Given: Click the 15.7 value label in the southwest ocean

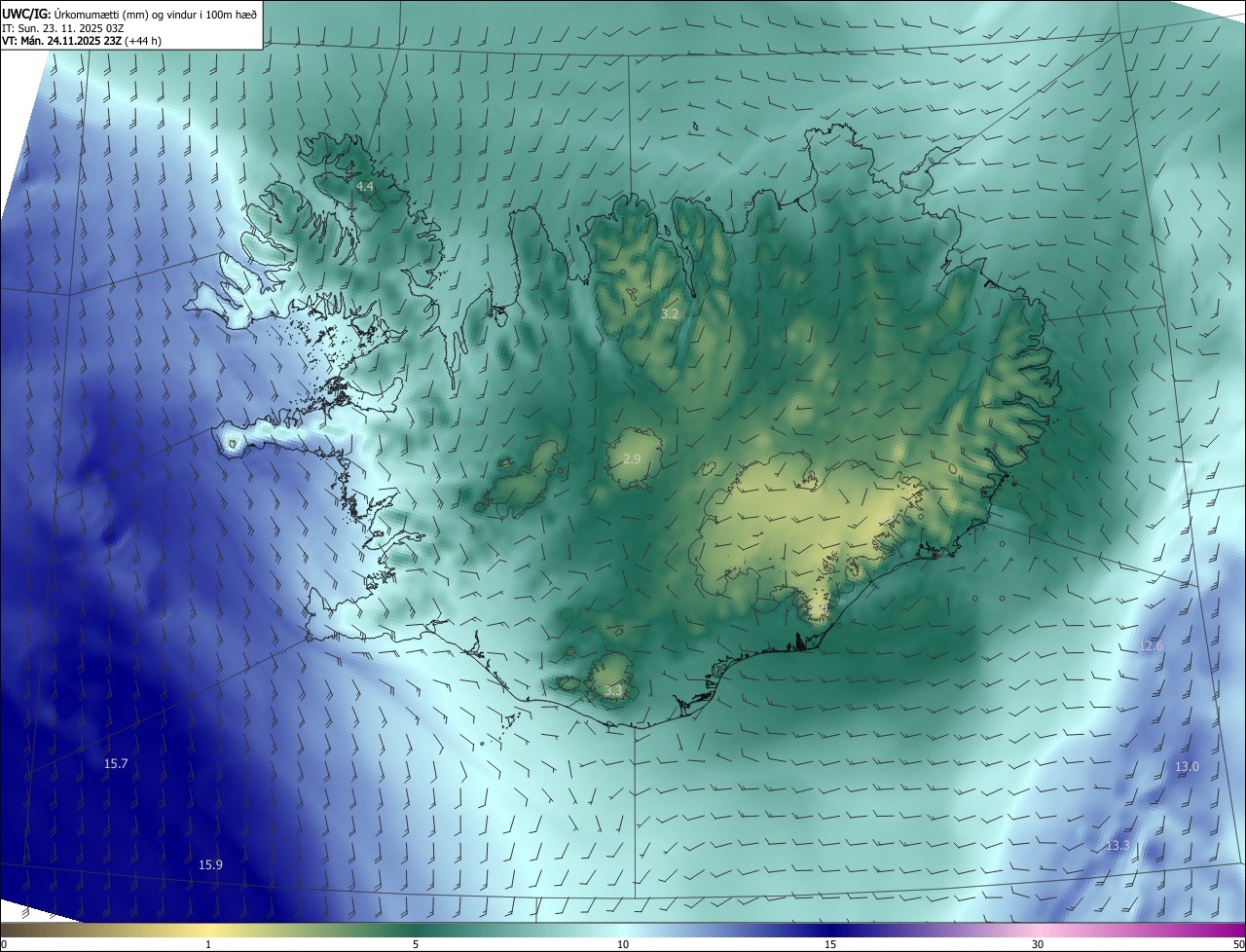Looking at the screenshot, I should pyautogui.click(x=116, y=763).
